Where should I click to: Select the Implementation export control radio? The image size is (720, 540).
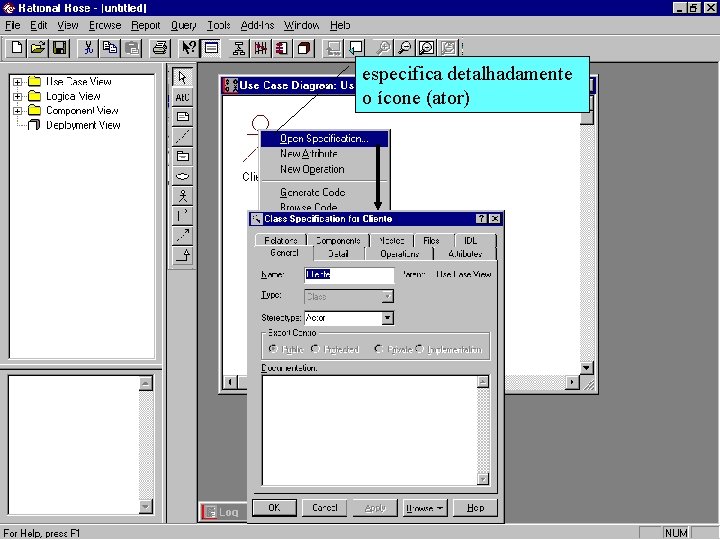pos(419,349)
